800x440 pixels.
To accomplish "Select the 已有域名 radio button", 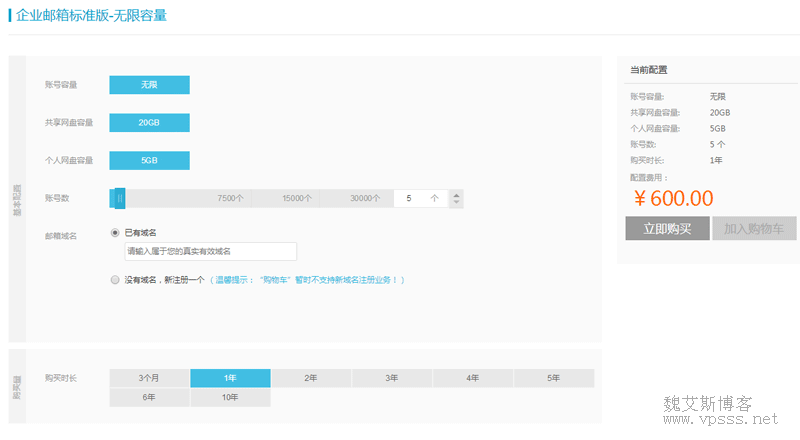I will [116, 232].
